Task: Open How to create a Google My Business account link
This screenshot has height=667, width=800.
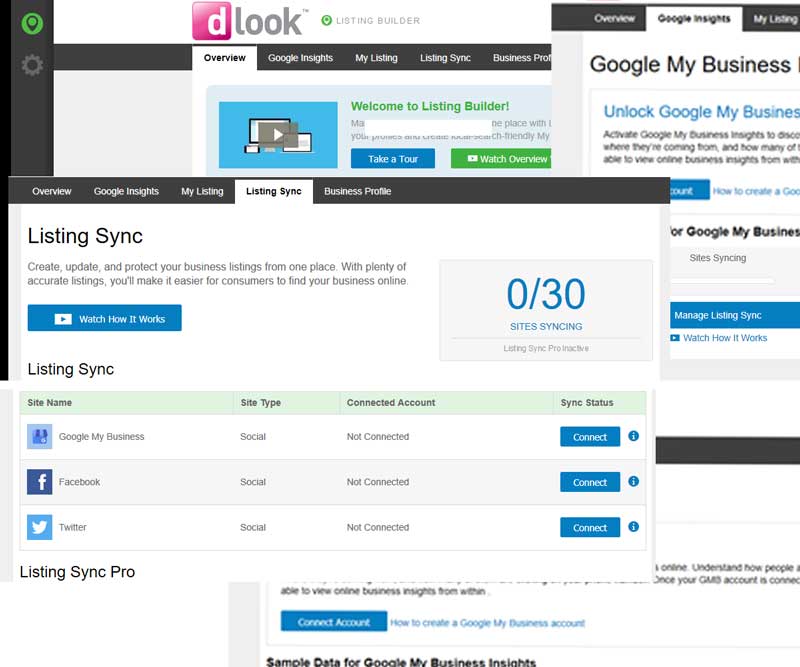Action: click(x=487, y=623)
